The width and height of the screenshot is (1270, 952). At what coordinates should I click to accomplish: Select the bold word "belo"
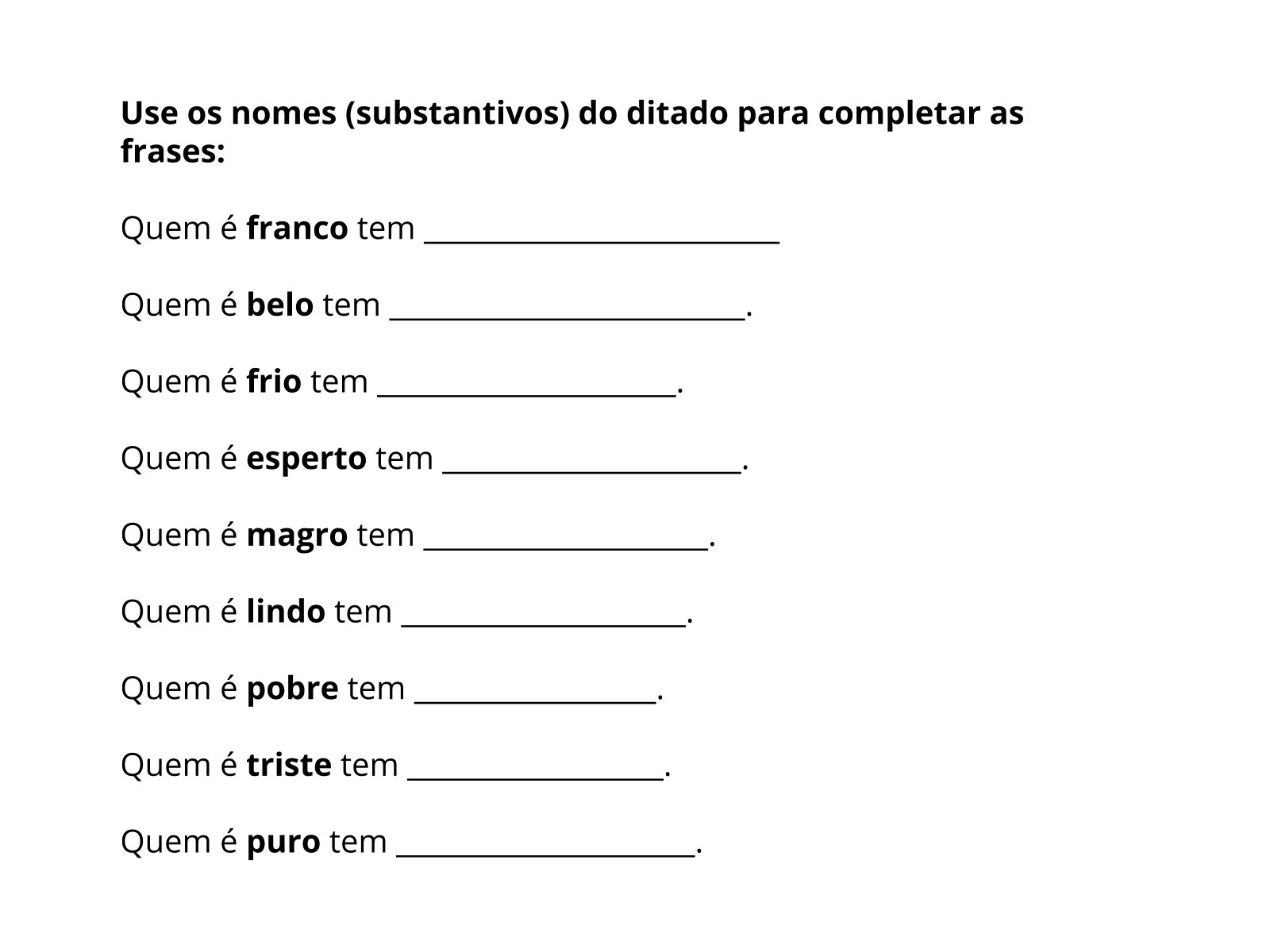click(x=279, y=305)
